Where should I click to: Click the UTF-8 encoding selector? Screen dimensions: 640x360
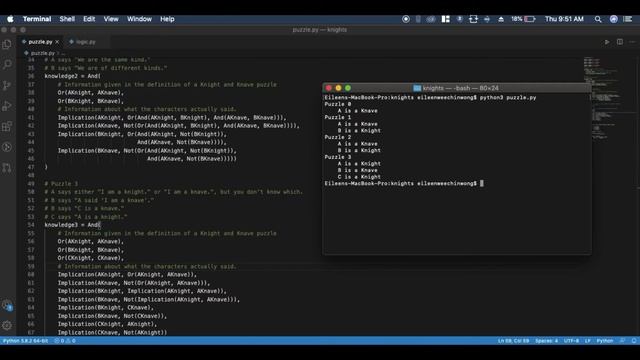click(x=571, y=341)
